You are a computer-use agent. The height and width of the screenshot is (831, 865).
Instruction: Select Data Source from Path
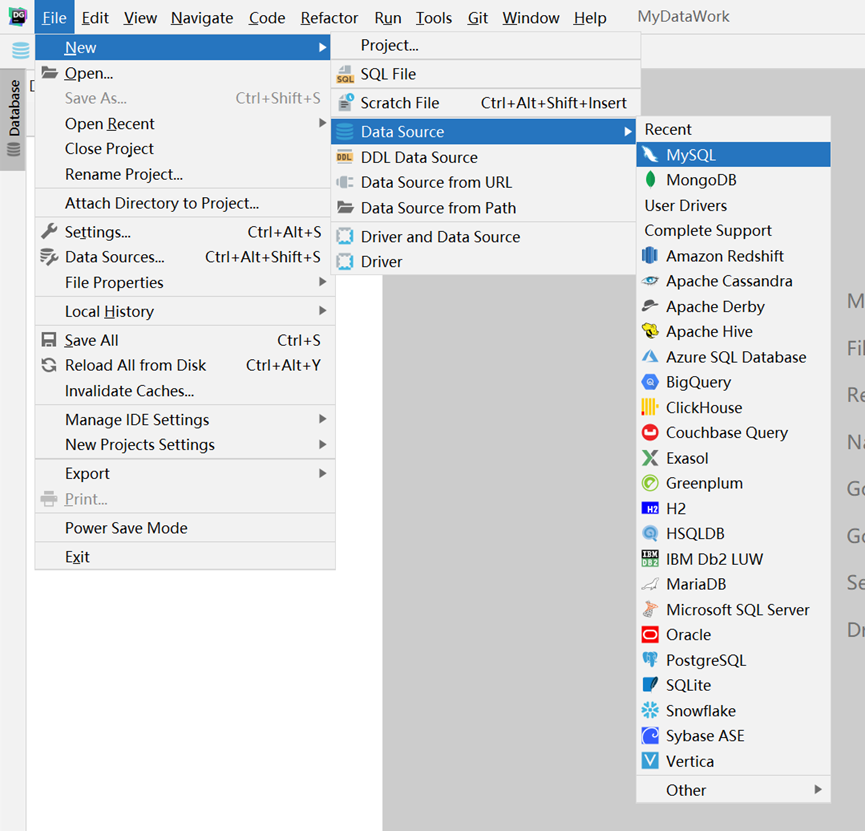483,208
